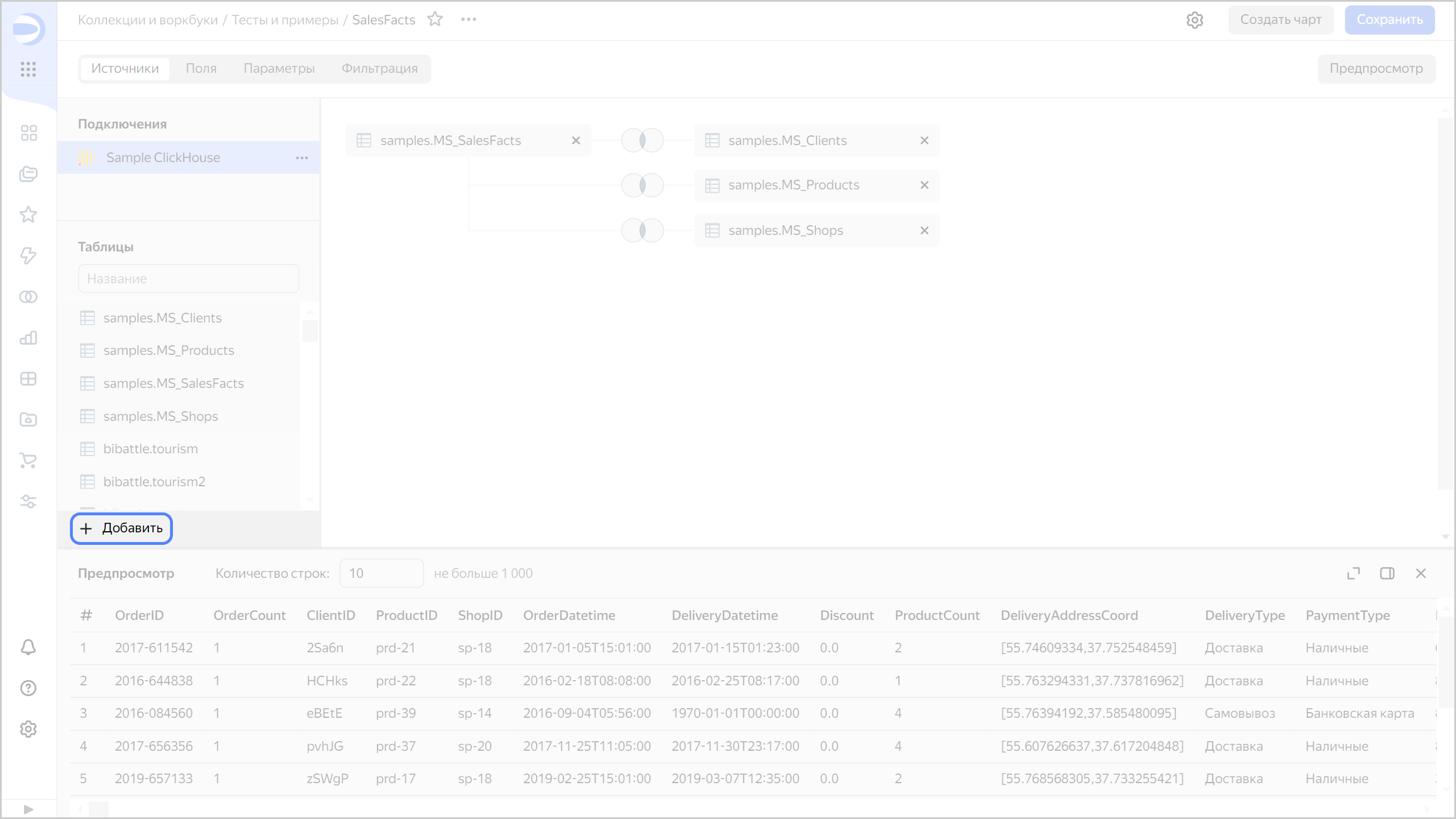Select the datasets icon in the sidebar
1456x819 pixels.
[28, 296]
